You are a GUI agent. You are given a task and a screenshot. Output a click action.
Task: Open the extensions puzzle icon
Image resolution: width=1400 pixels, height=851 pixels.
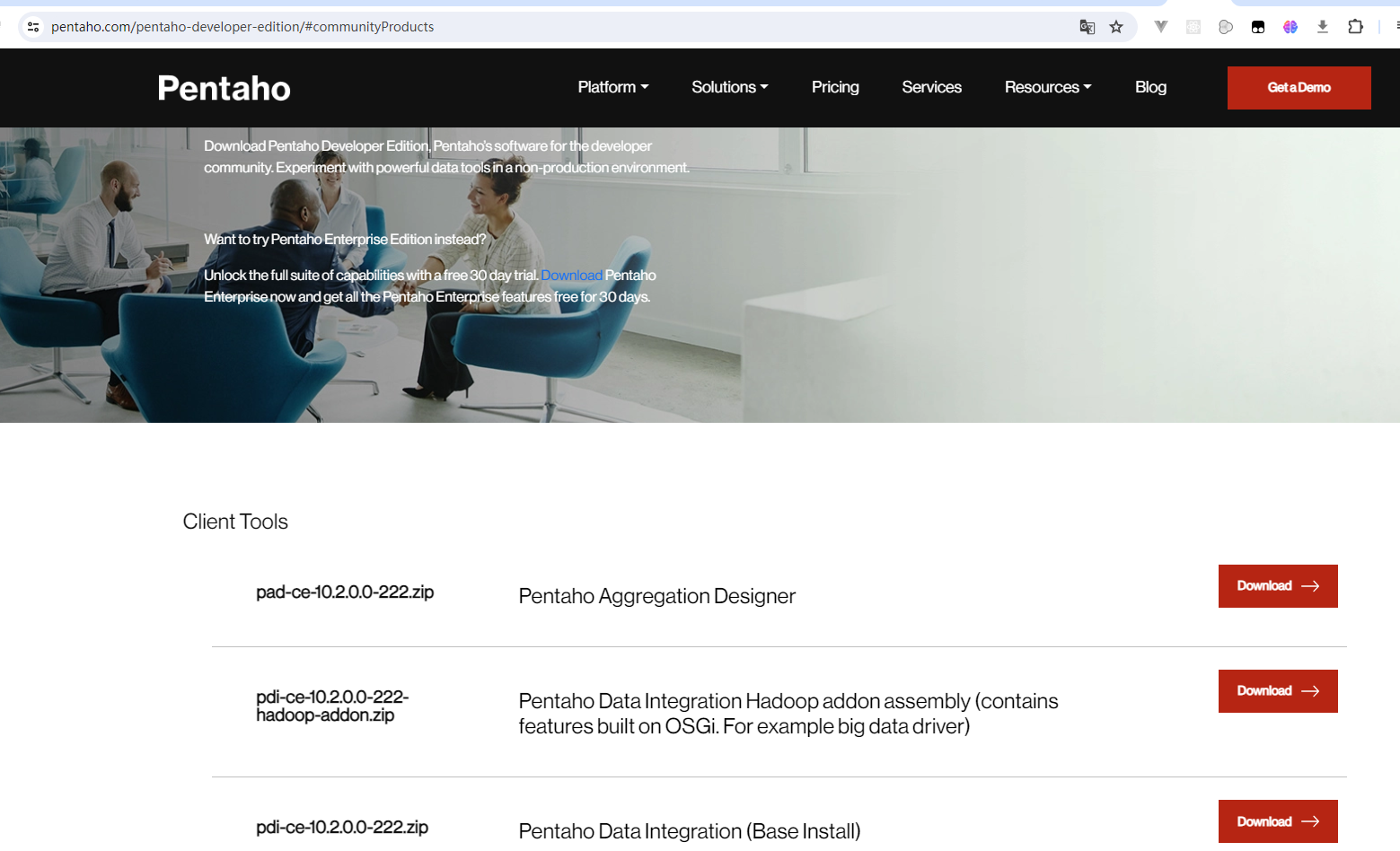(x=1356, y=27)
